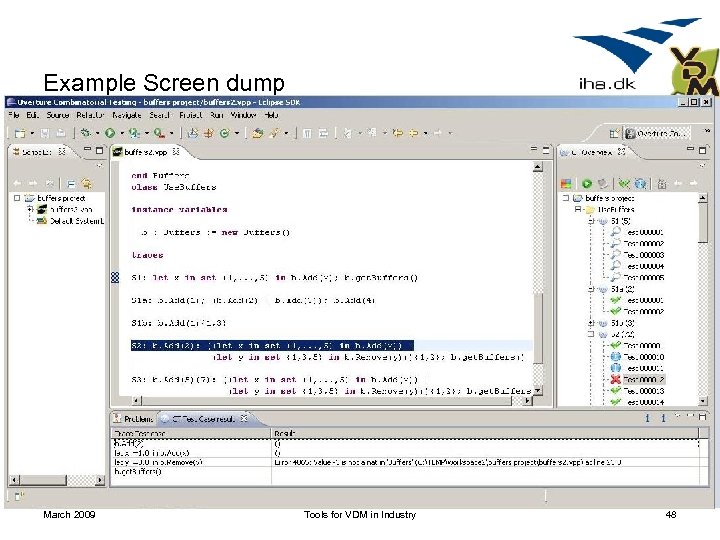The height and width of the screenshot is (540, 720).
Task: Click the New Java Package toolbar icon
Action: coord(208,133)
